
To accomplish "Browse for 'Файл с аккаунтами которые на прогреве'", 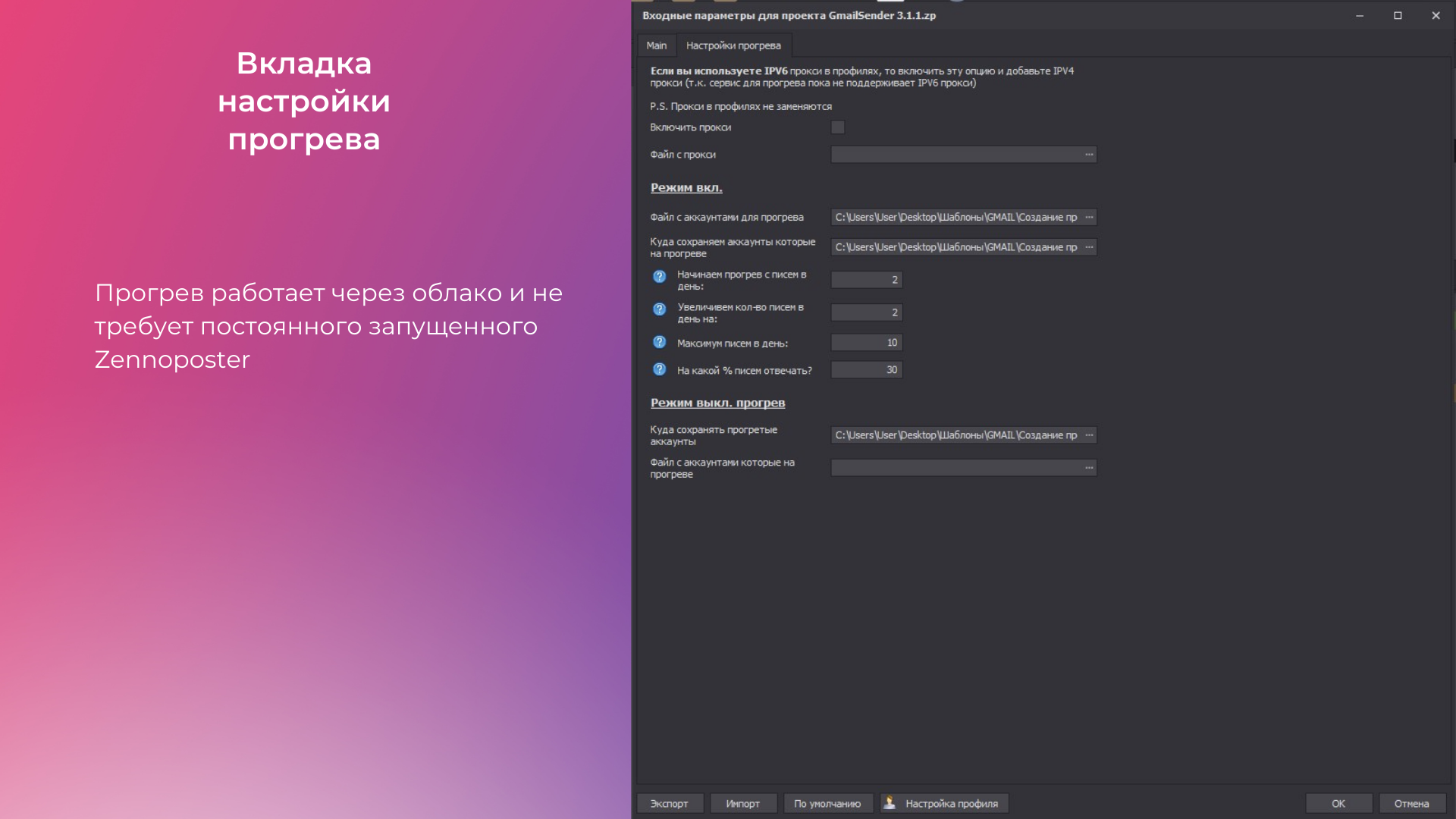I will (x=1089, y=468).
